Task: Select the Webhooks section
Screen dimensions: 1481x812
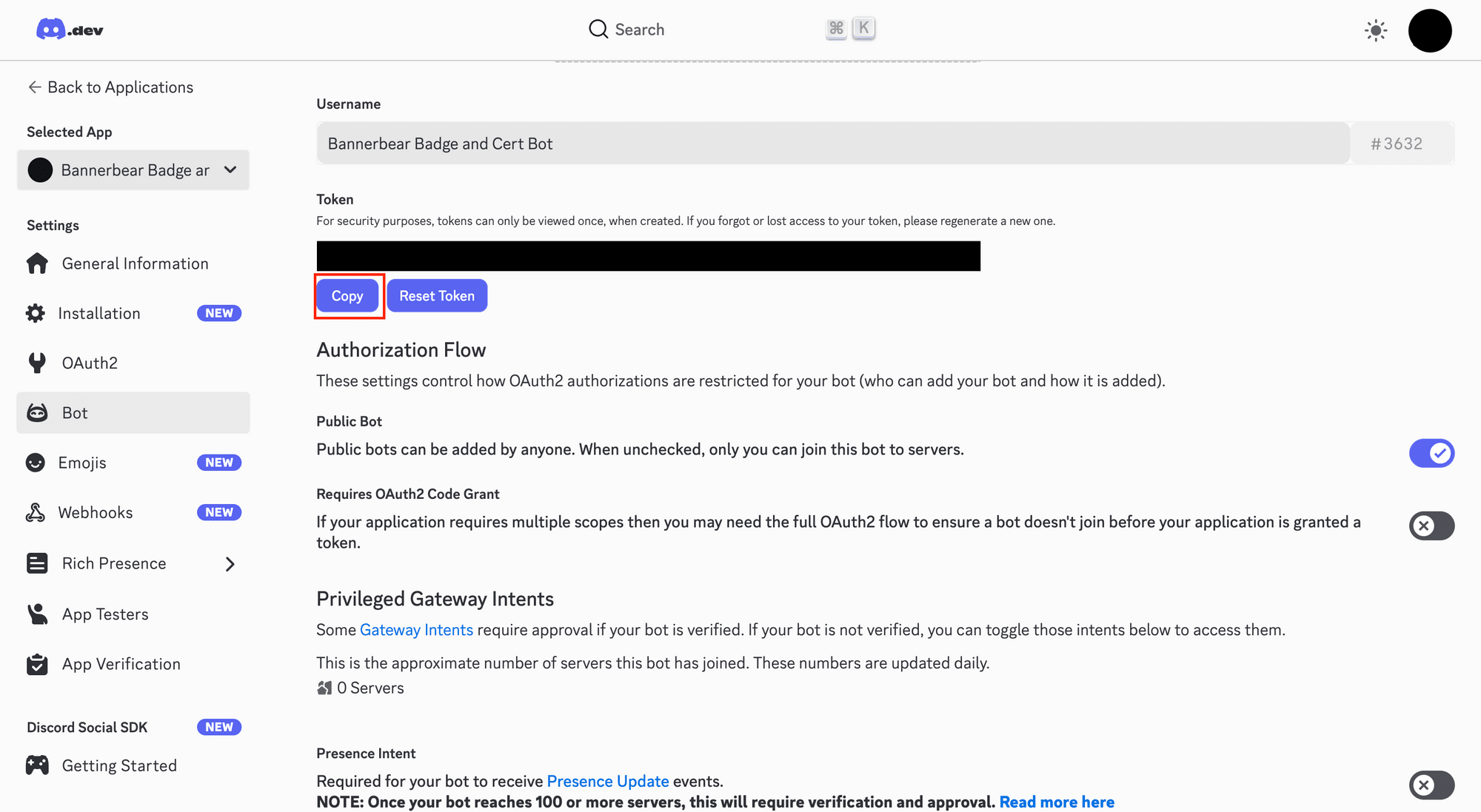Action: pyautogui.click(x=95, y=511)
